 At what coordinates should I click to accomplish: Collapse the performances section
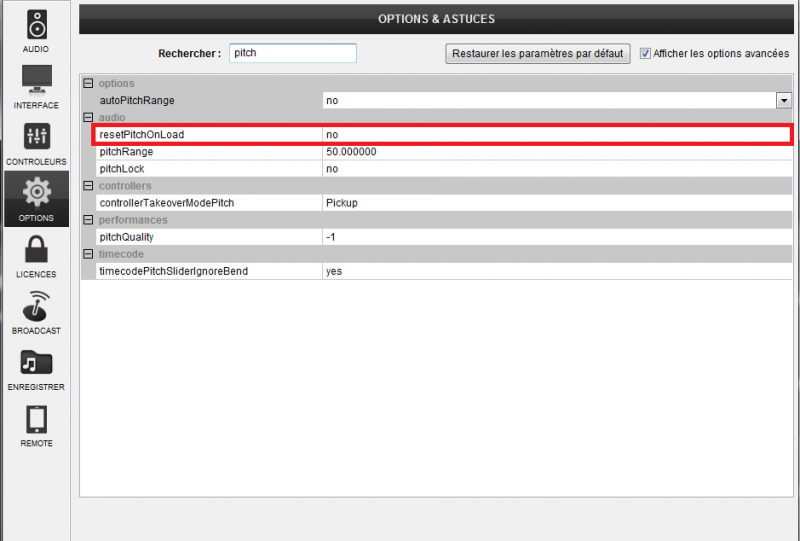point(88,220)
